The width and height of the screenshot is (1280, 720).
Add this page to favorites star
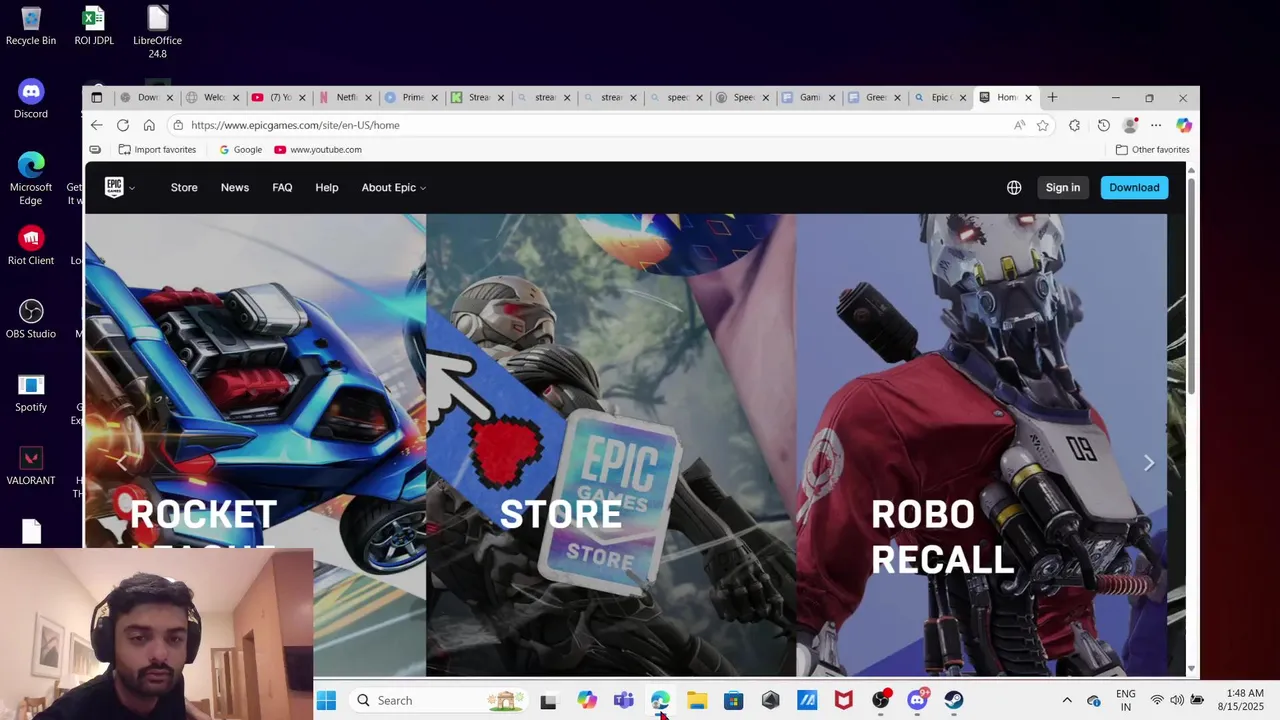pos(1043,125)
